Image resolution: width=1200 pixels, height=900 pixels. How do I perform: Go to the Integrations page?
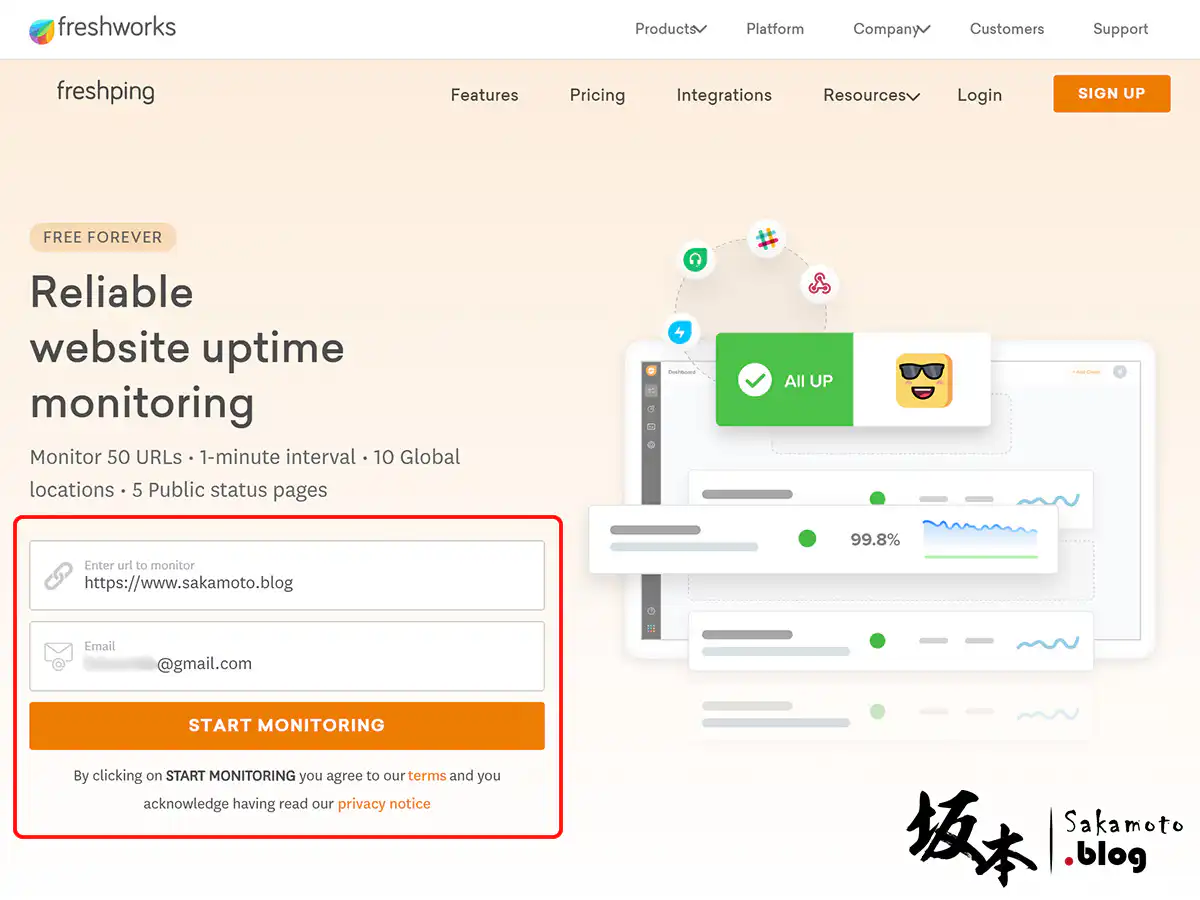coord(724,95)
